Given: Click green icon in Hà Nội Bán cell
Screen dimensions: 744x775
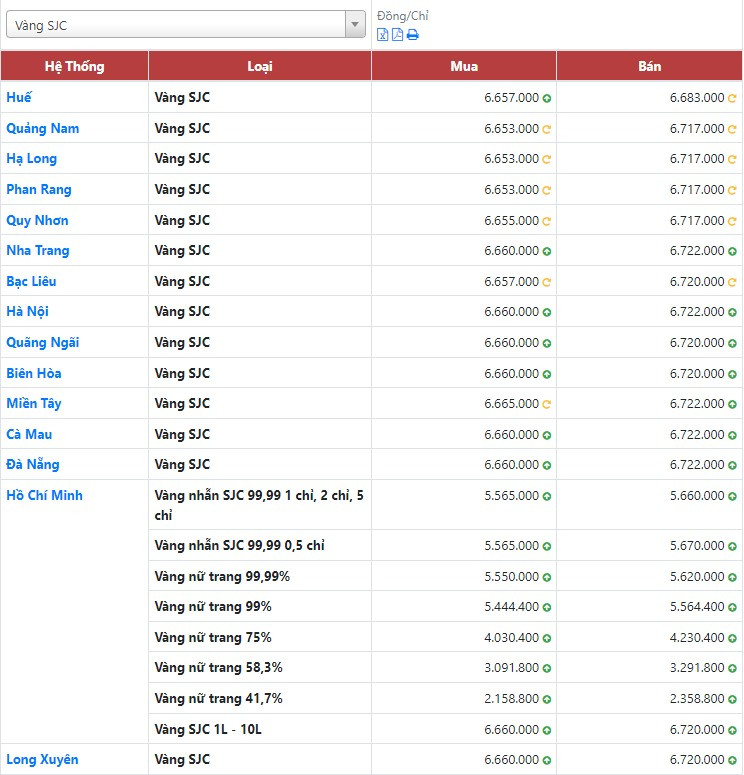Looking at the screenshot, I should pyautogui.click(x=732, y=312).
